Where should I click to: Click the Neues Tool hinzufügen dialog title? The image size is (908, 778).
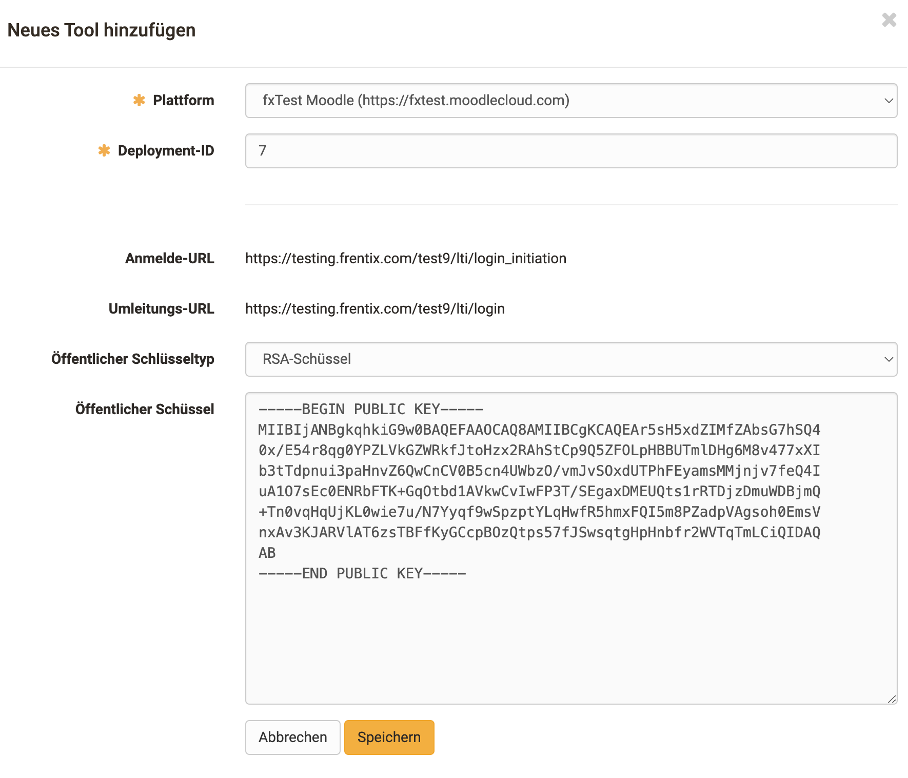tap(102, 30)
